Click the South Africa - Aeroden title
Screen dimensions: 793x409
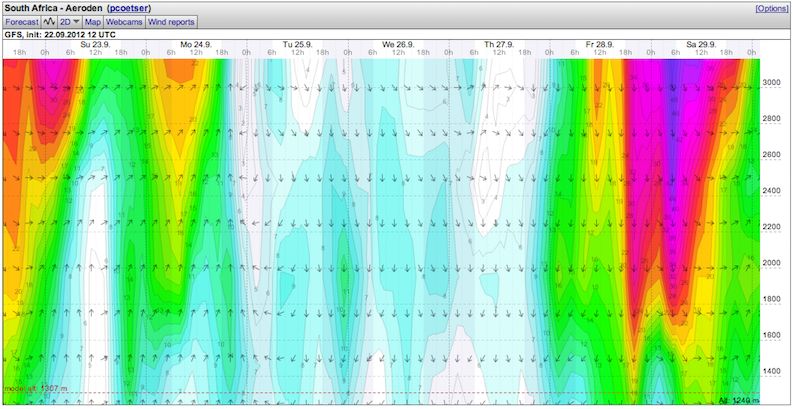(x=54, y=9)
